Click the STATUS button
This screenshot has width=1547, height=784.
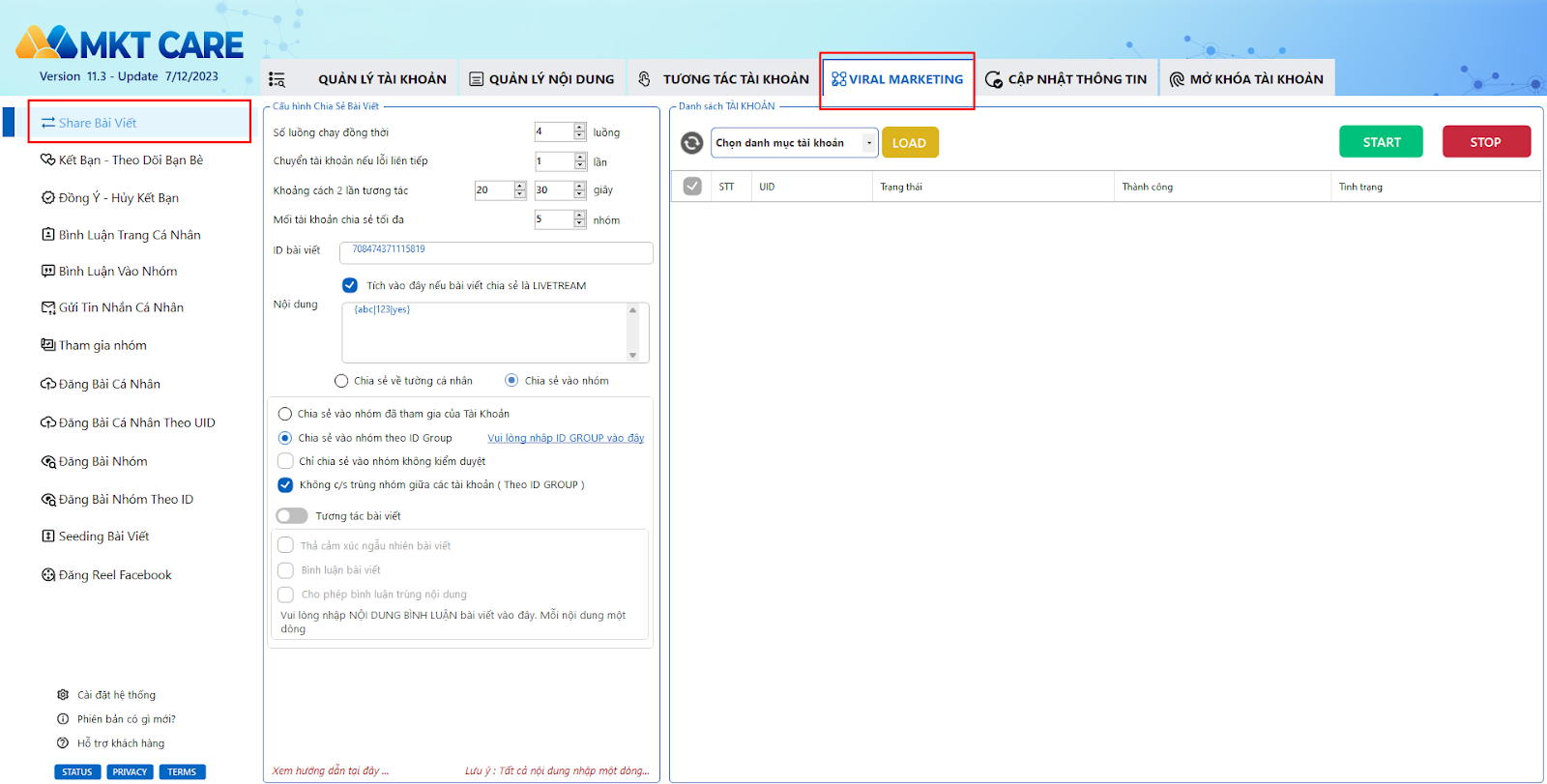click(x=77, y=772)
